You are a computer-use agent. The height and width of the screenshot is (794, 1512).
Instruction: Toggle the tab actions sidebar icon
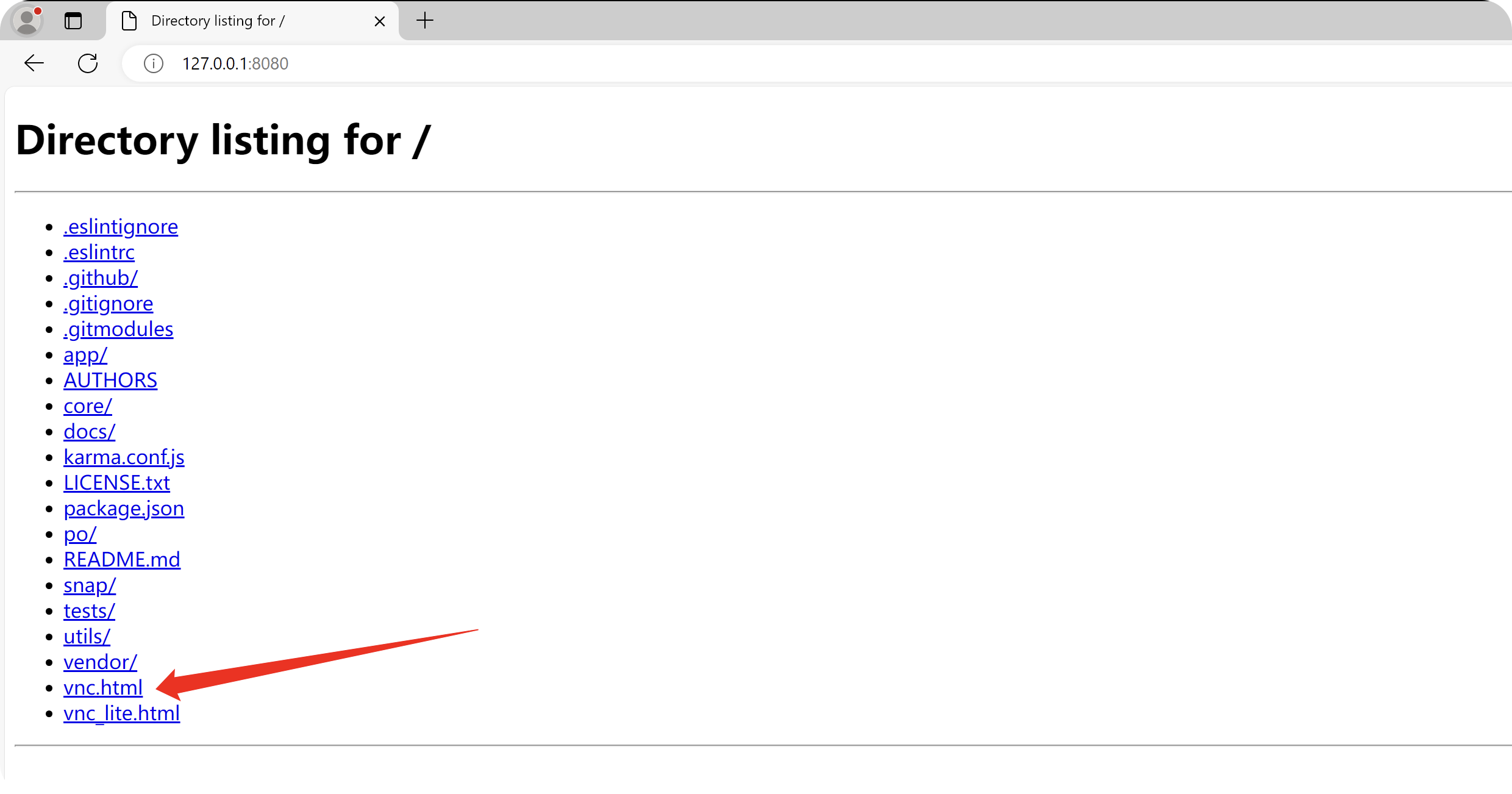(73, 21)
